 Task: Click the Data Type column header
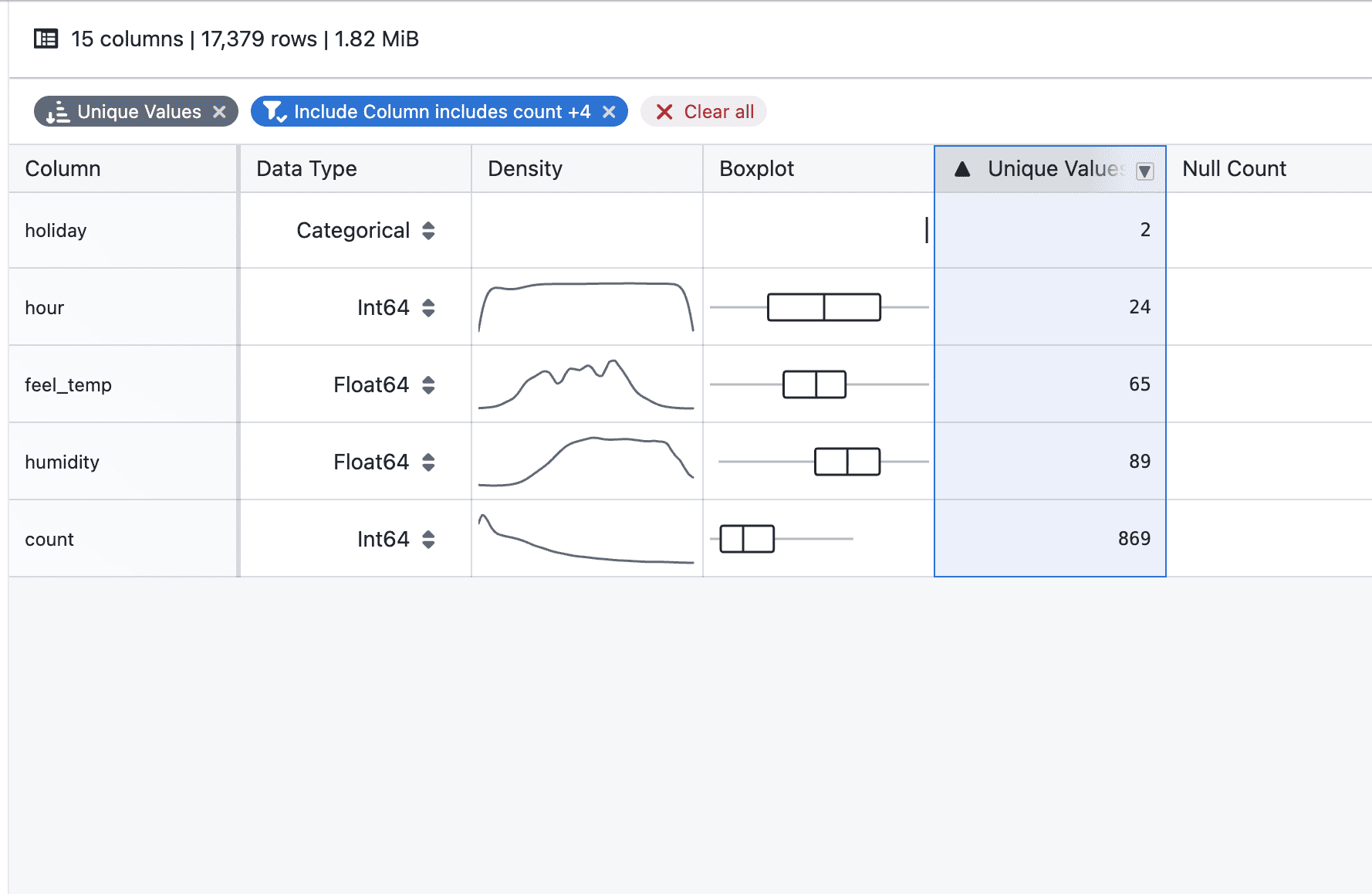point(306,169)
